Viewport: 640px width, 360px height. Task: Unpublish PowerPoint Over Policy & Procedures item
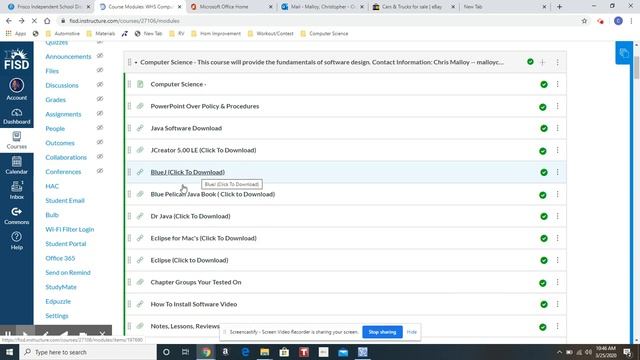click(543, 107)
